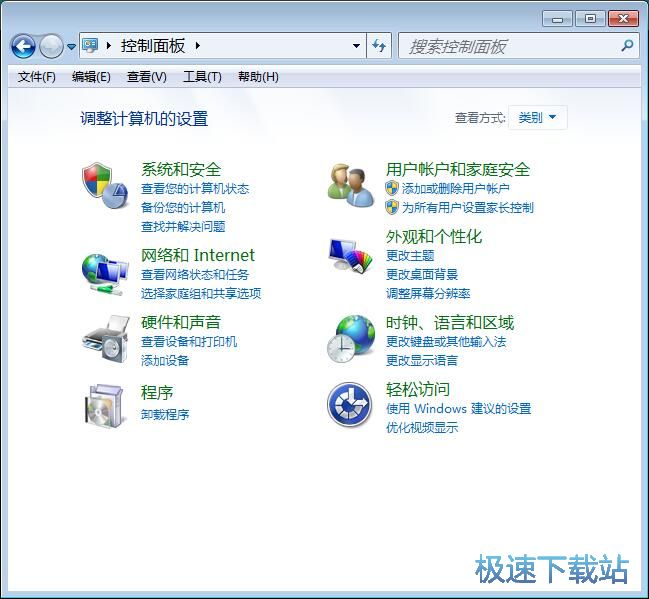Screen dimensions: 649x599
Task: Click 为所有用户设置家长控制 link
Action: point(468,207)
